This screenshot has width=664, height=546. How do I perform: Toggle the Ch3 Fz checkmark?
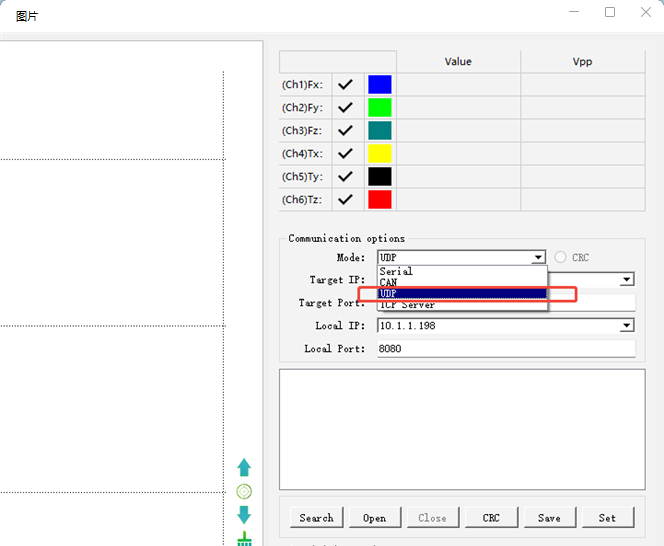[x=346, y=130]
